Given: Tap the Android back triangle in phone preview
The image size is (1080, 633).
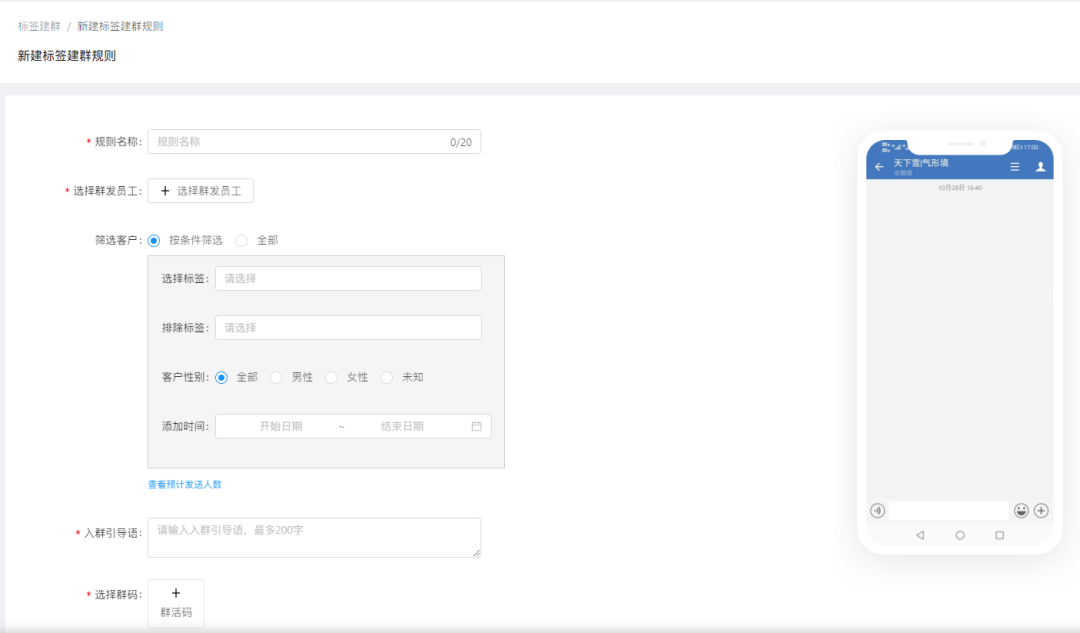Looking at the screenshot, I should 920,535.
